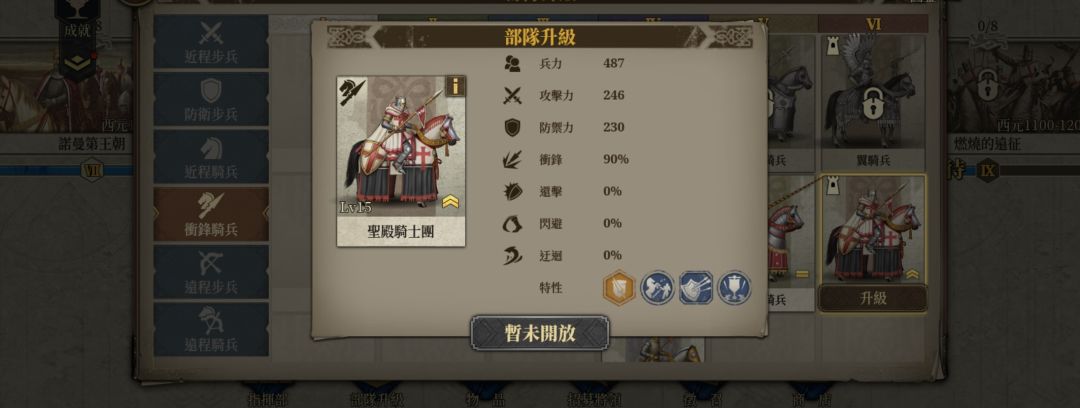Switch to 近程步兵 category tab
Screen dimensions: 1080x408
point(211,42)
